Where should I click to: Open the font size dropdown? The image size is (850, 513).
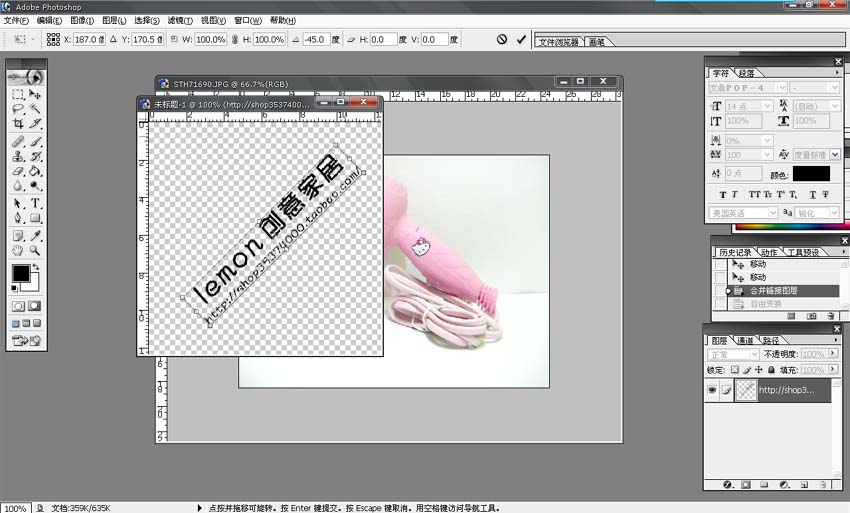point(767,106)
